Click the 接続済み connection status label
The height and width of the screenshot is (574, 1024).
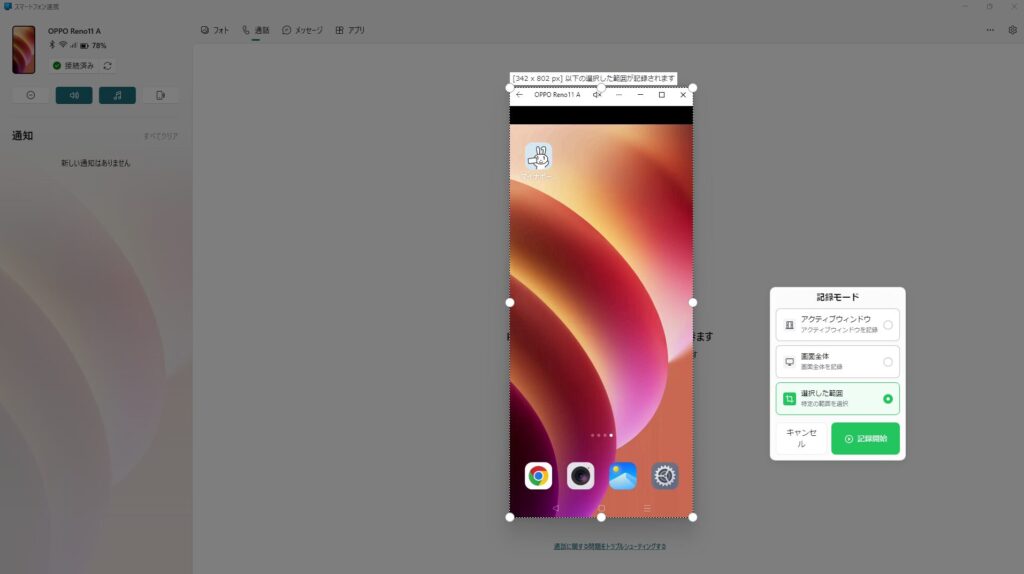point(79,65)
